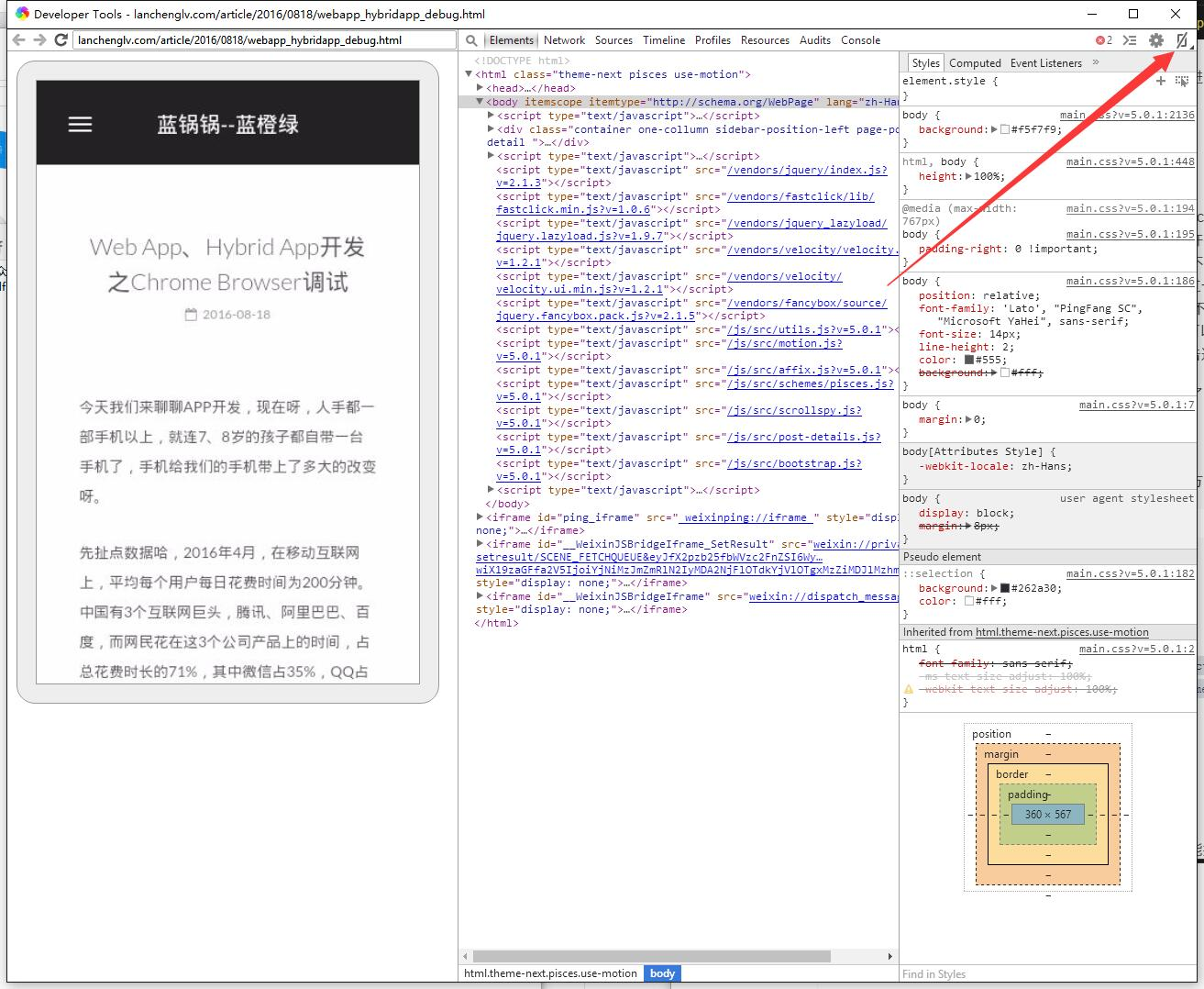Show more Styles sidebar tabs via chevron
Viewport: 1204px width, 989px height.
(x=1095, y=62)
